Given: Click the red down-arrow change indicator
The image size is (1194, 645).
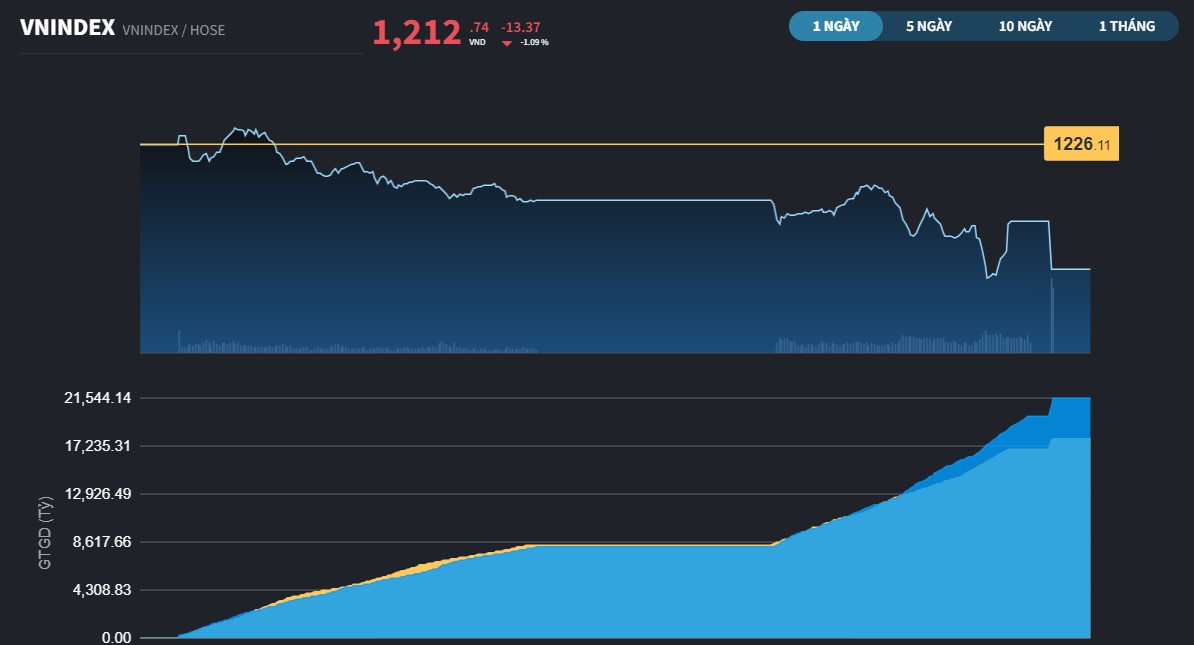Looking at the screenshot, I should point(507,43).
